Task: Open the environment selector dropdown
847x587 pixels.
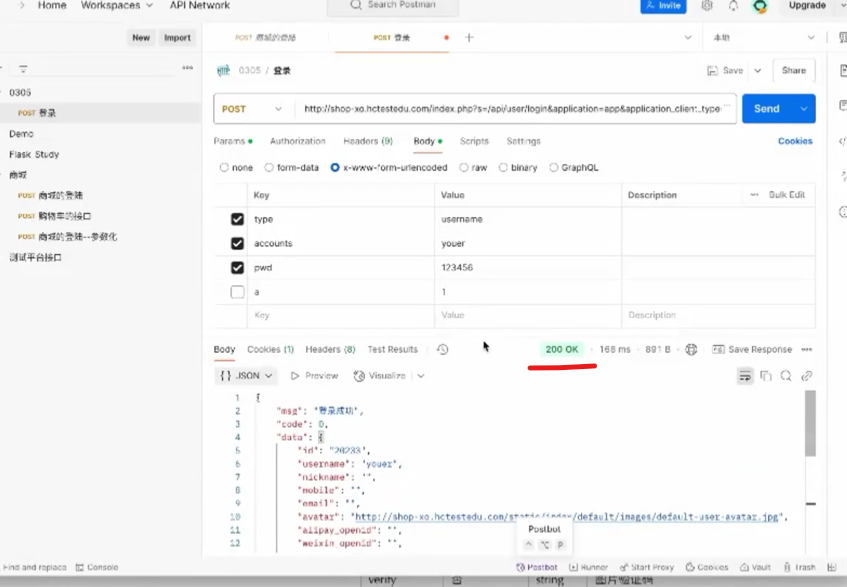Action: (x=763, y=37)
